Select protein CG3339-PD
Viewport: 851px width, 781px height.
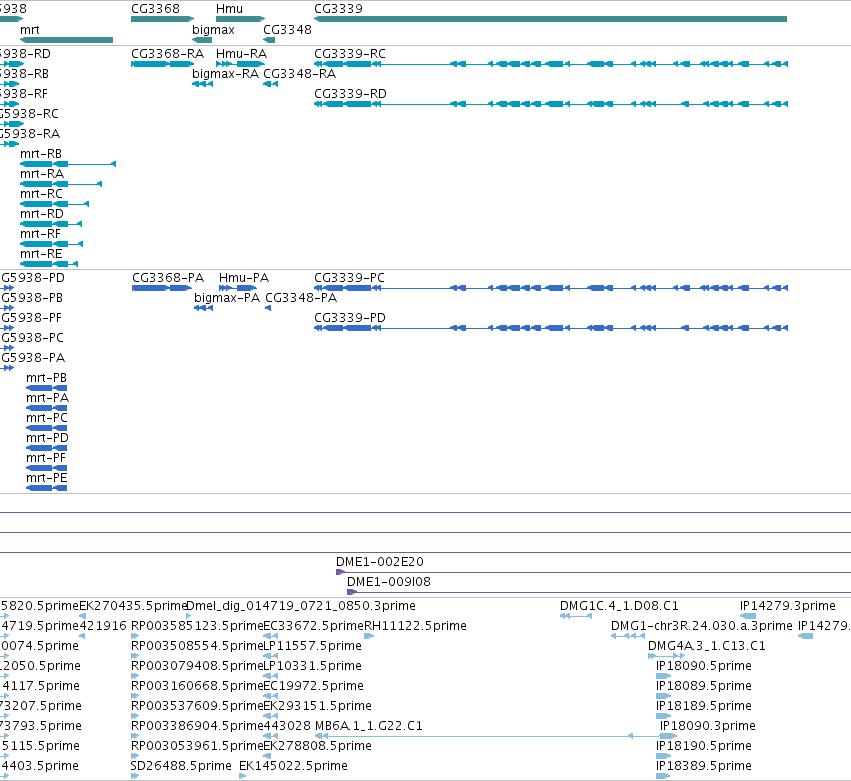click(551, 328)
